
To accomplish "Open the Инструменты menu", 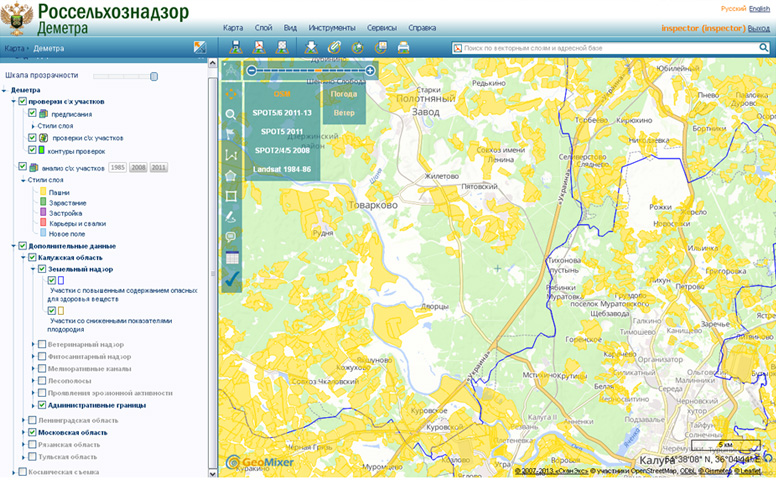I will 332,28.
